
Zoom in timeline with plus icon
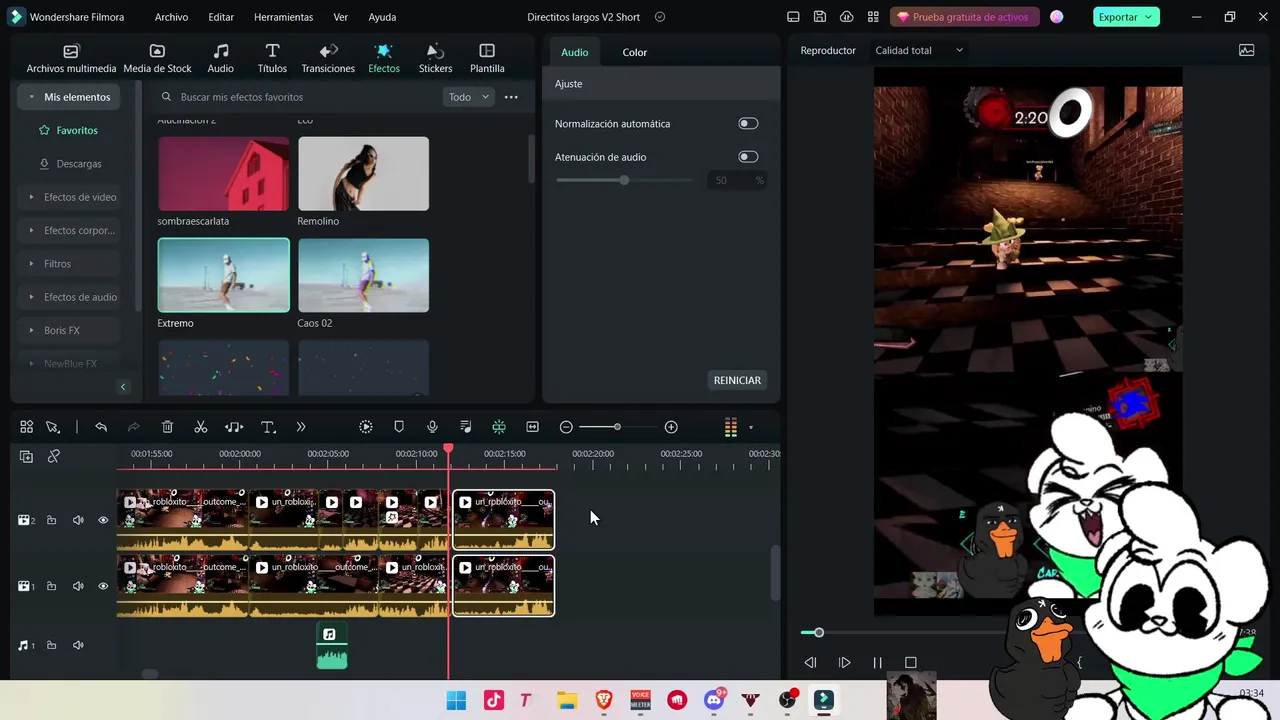click(x=671, y=427)
